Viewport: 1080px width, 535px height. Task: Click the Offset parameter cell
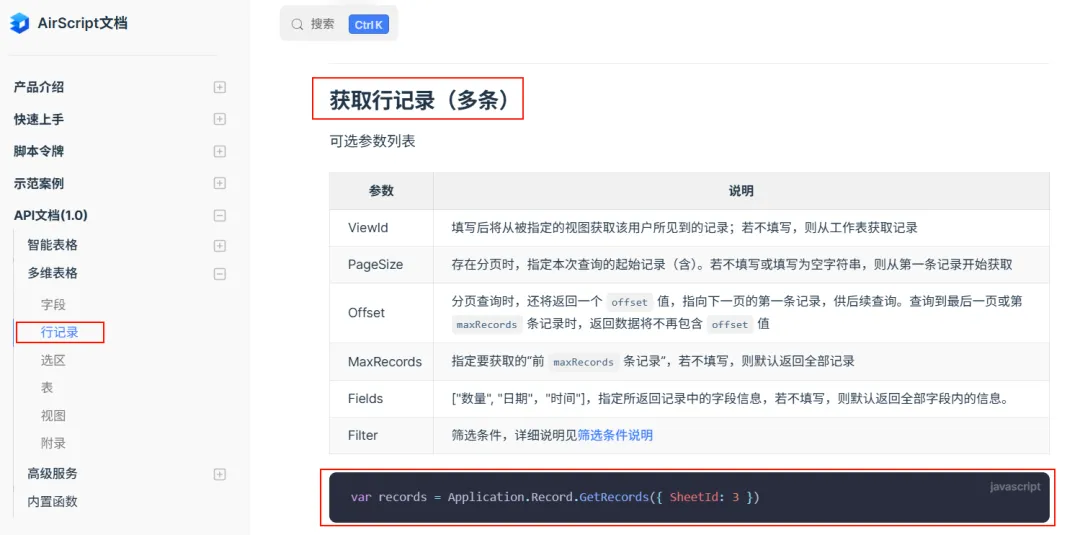[x=382, y=313]
